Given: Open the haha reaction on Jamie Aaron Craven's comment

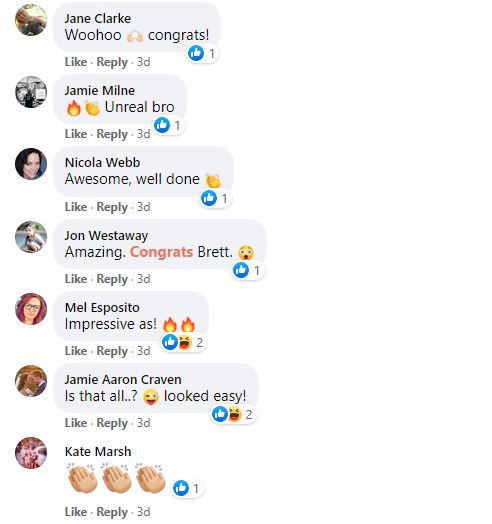Looking at the screenshot, I should click(235, 414).
